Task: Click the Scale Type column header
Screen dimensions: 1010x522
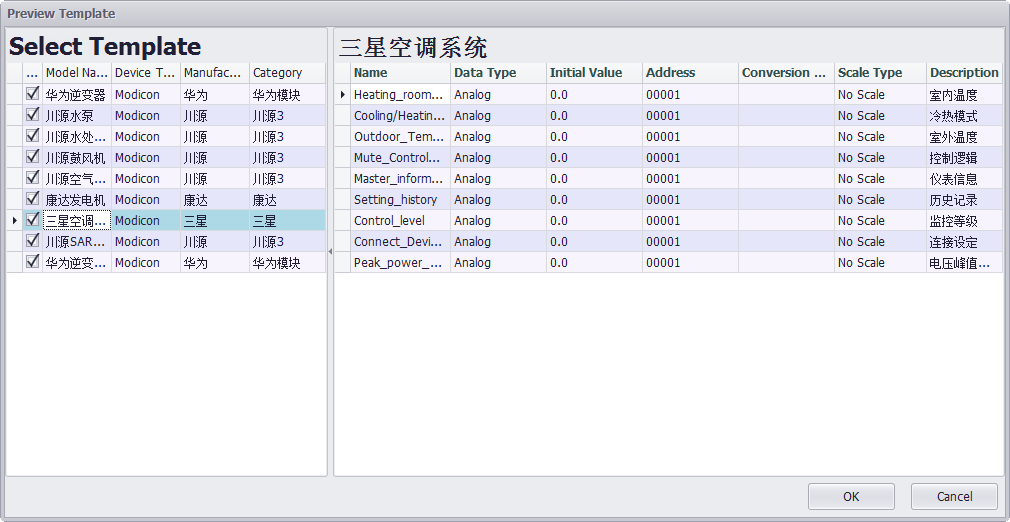Action: [x=879, y=73]
